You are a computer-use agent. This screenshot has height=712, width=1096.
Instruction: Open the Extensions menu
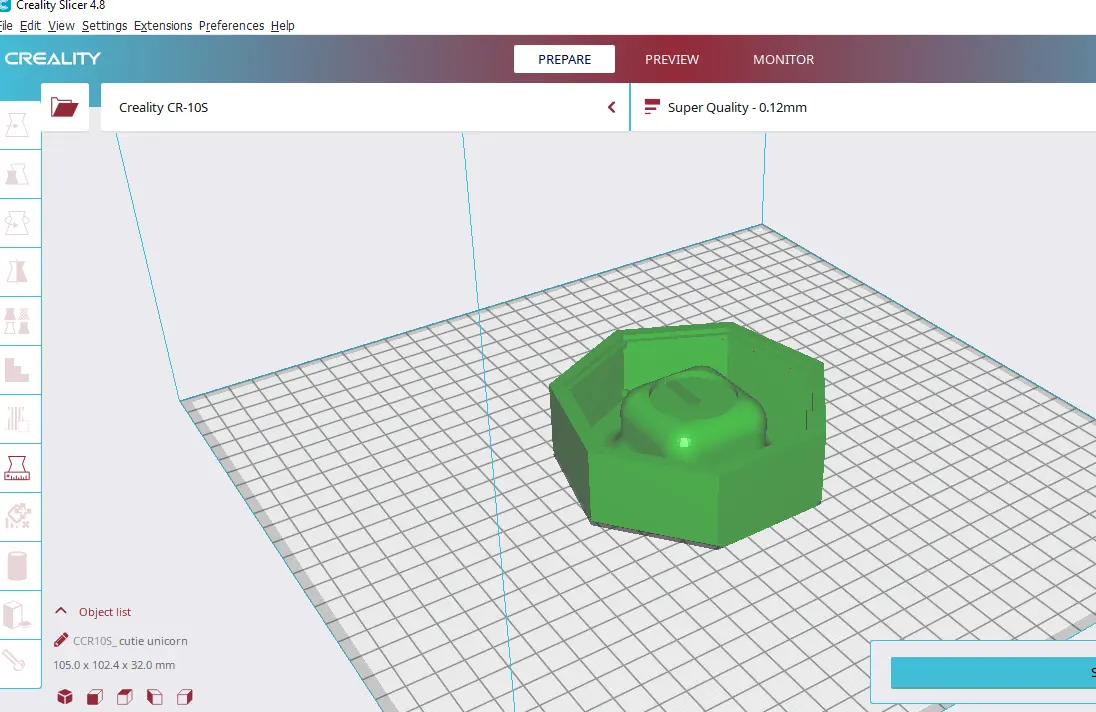tap(163, 25)
